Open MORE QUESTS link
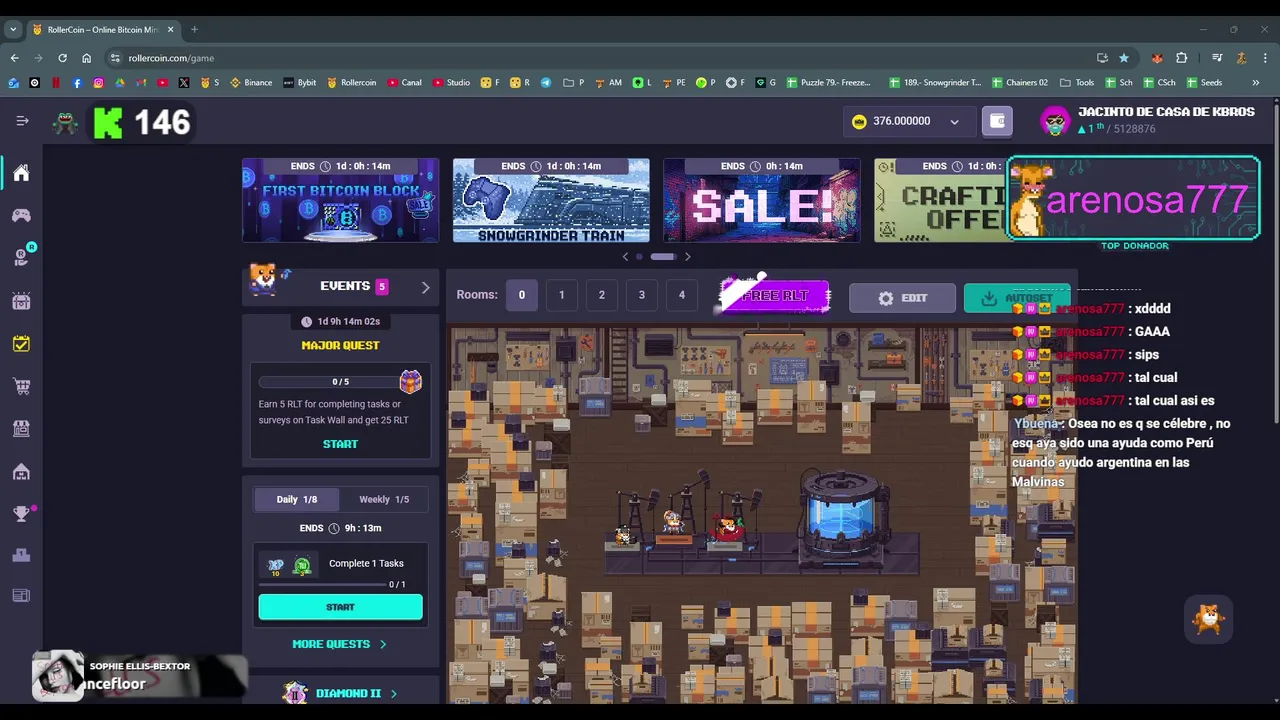The width and height of the screenshot is (1280, 720). click(x=339, y=644)
